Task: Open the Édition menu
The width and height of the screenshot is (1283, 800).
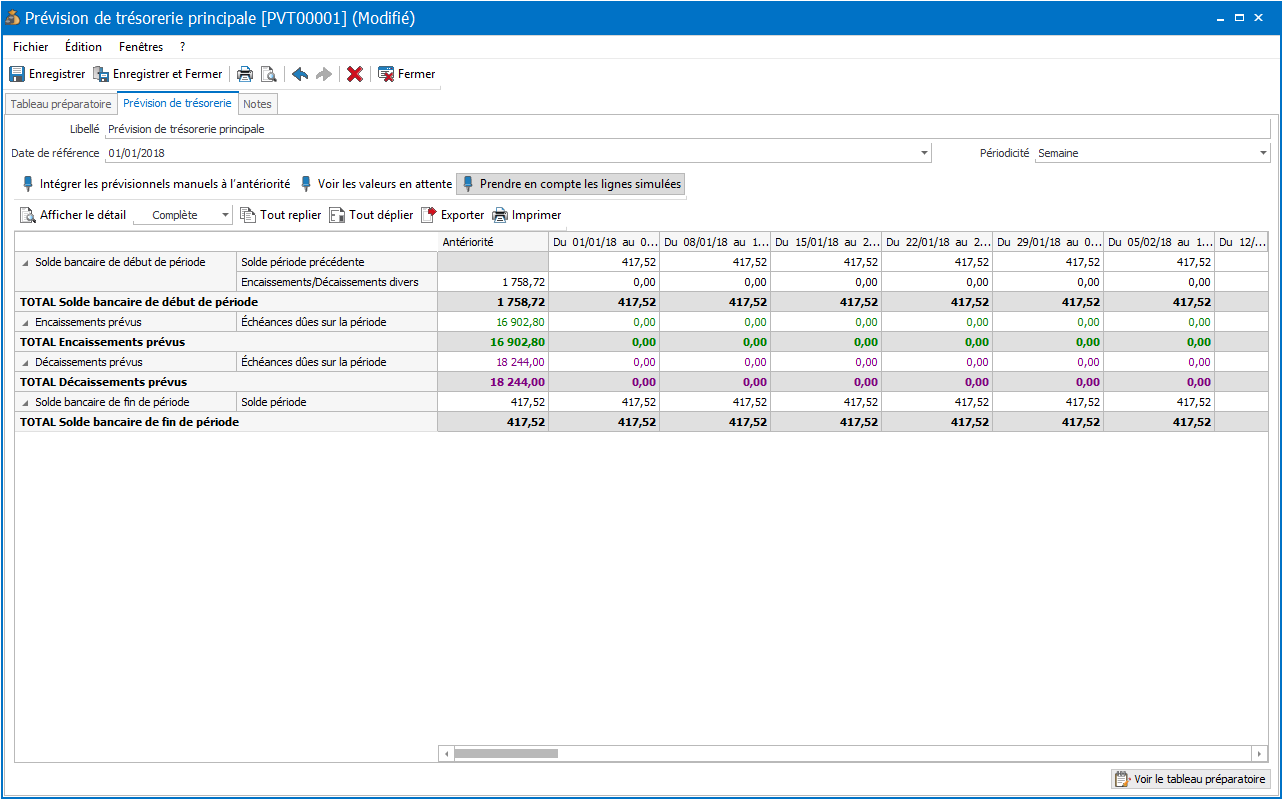Action: (83, 47)
